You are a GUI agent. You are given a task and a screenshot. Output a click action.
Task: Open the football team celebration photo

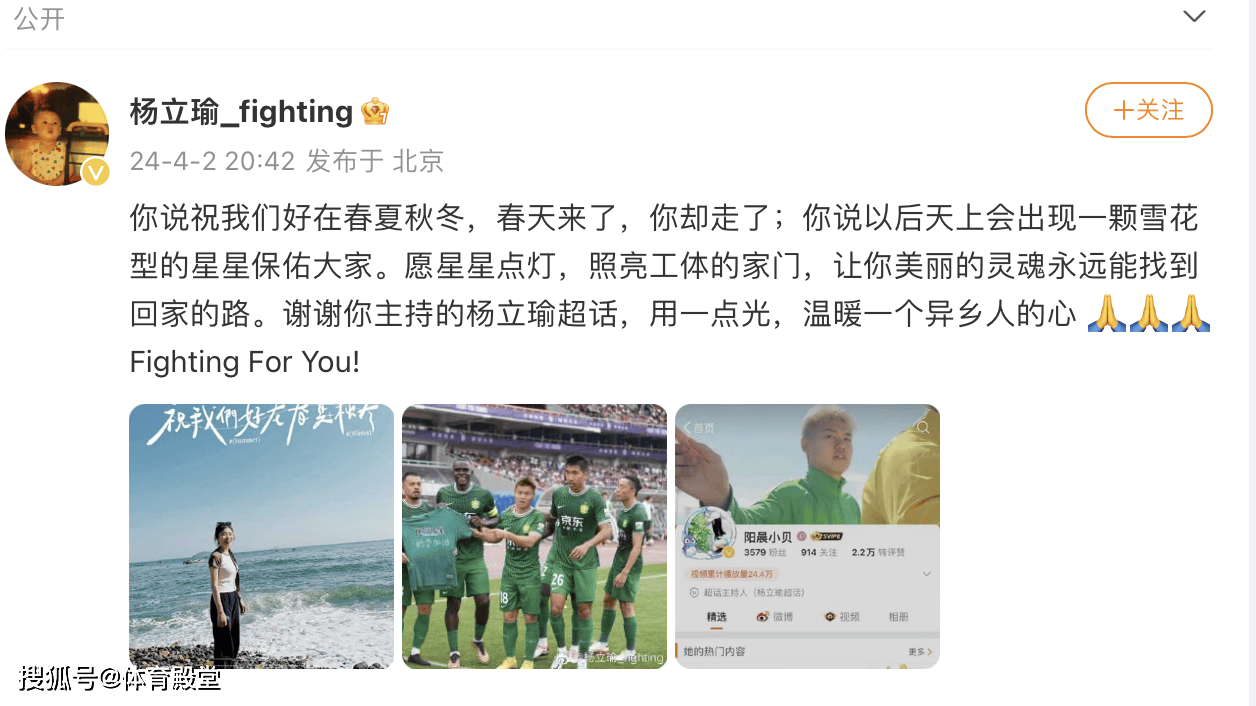tap(534, 536)
